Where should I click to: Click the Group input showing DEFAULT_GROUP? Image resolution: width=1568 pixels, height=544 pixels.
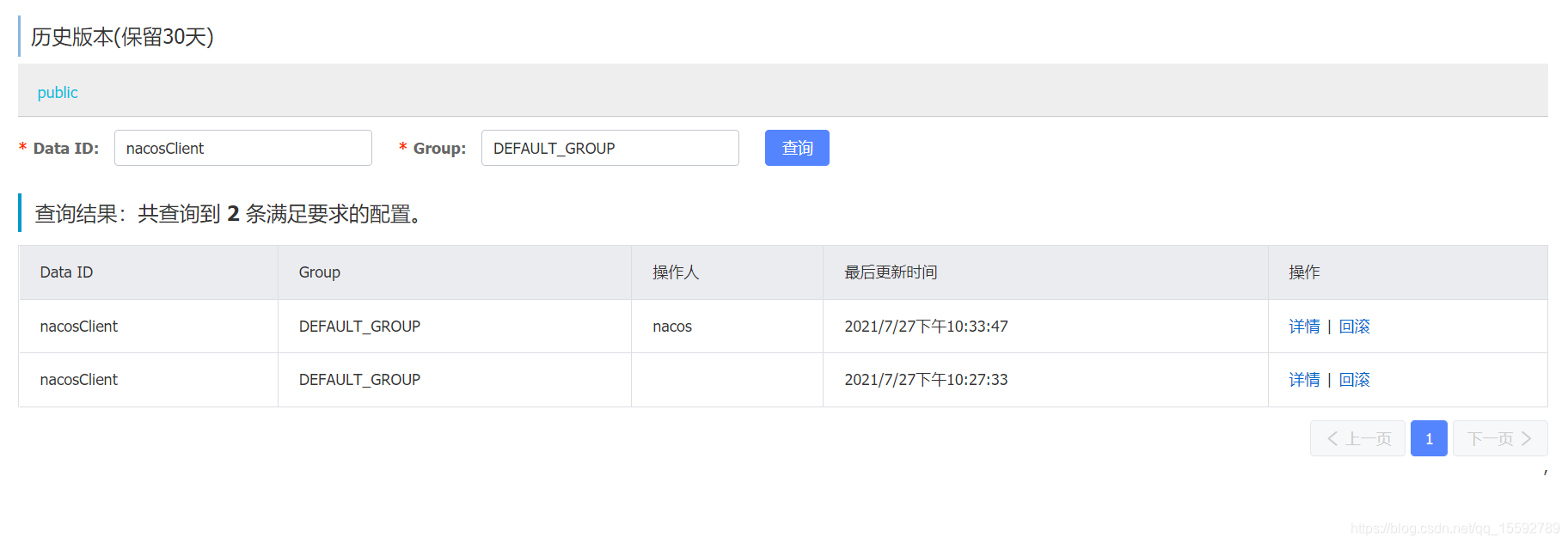(609, 148)
